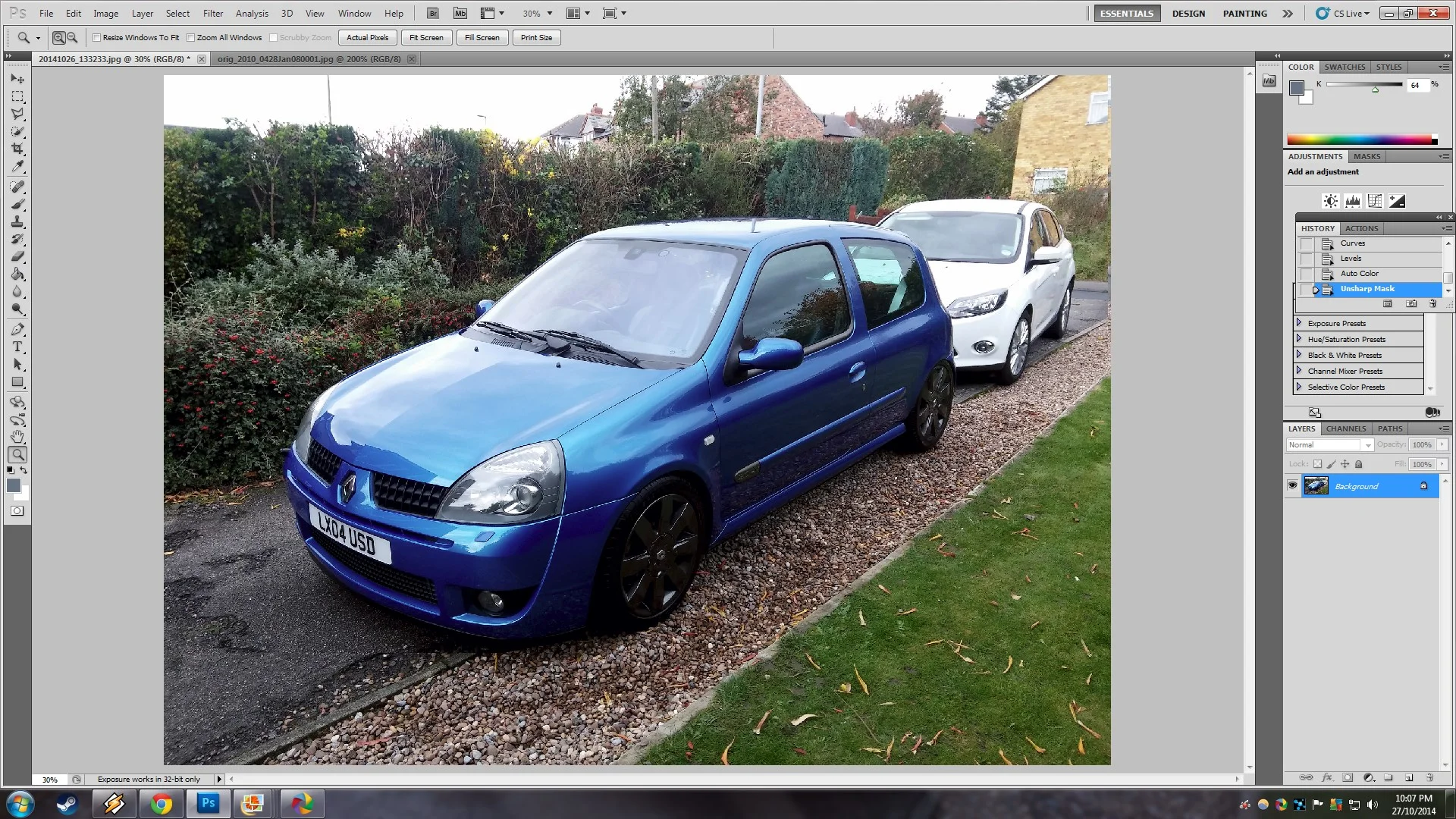Enable Resize Windows To Fit checkbox
This screenshot has width=1456, height=819.
click(97, 38)
